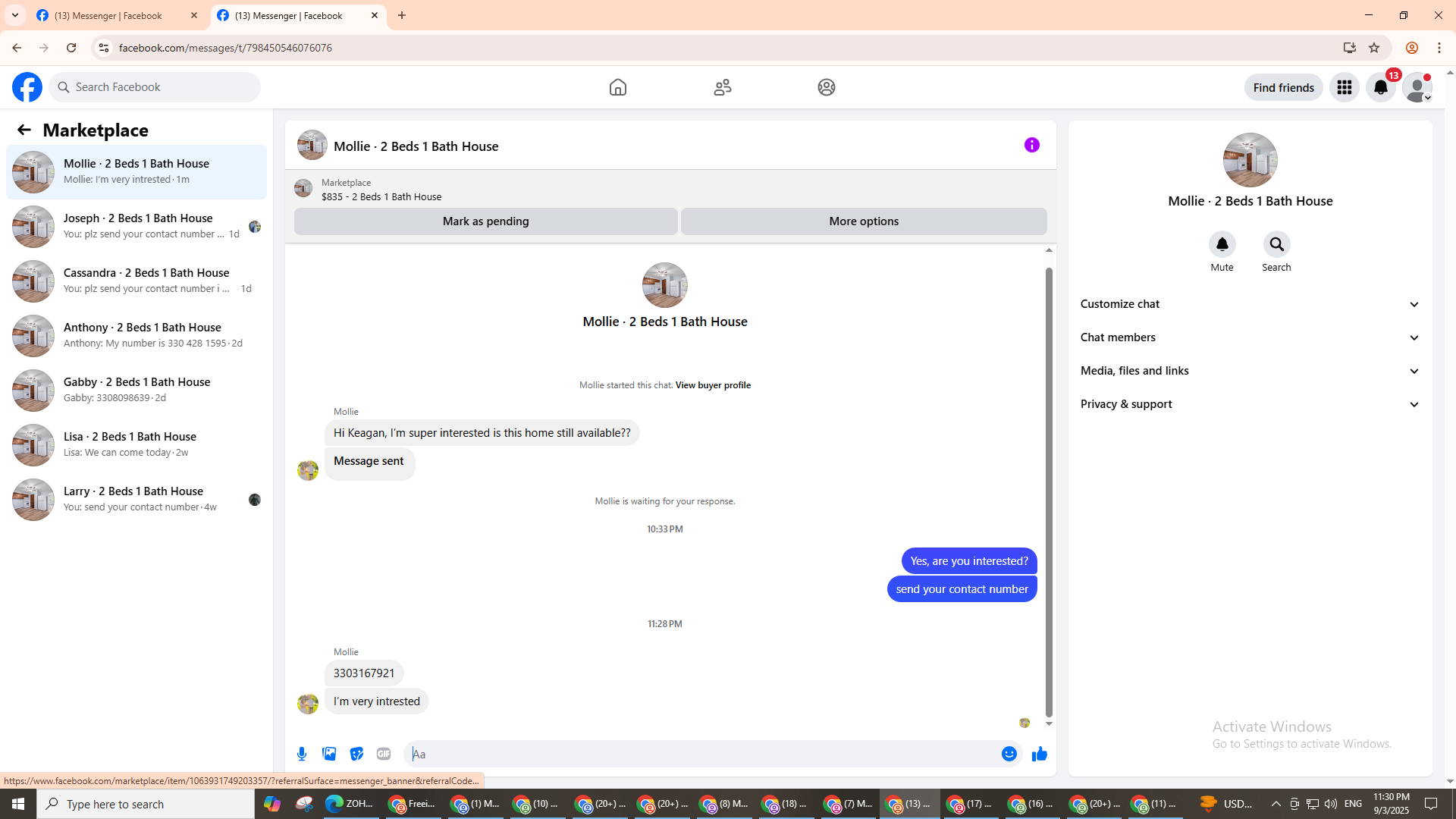Click the Find friends button
Screen dimensions: 1456x819
(x=1284, y=87)
